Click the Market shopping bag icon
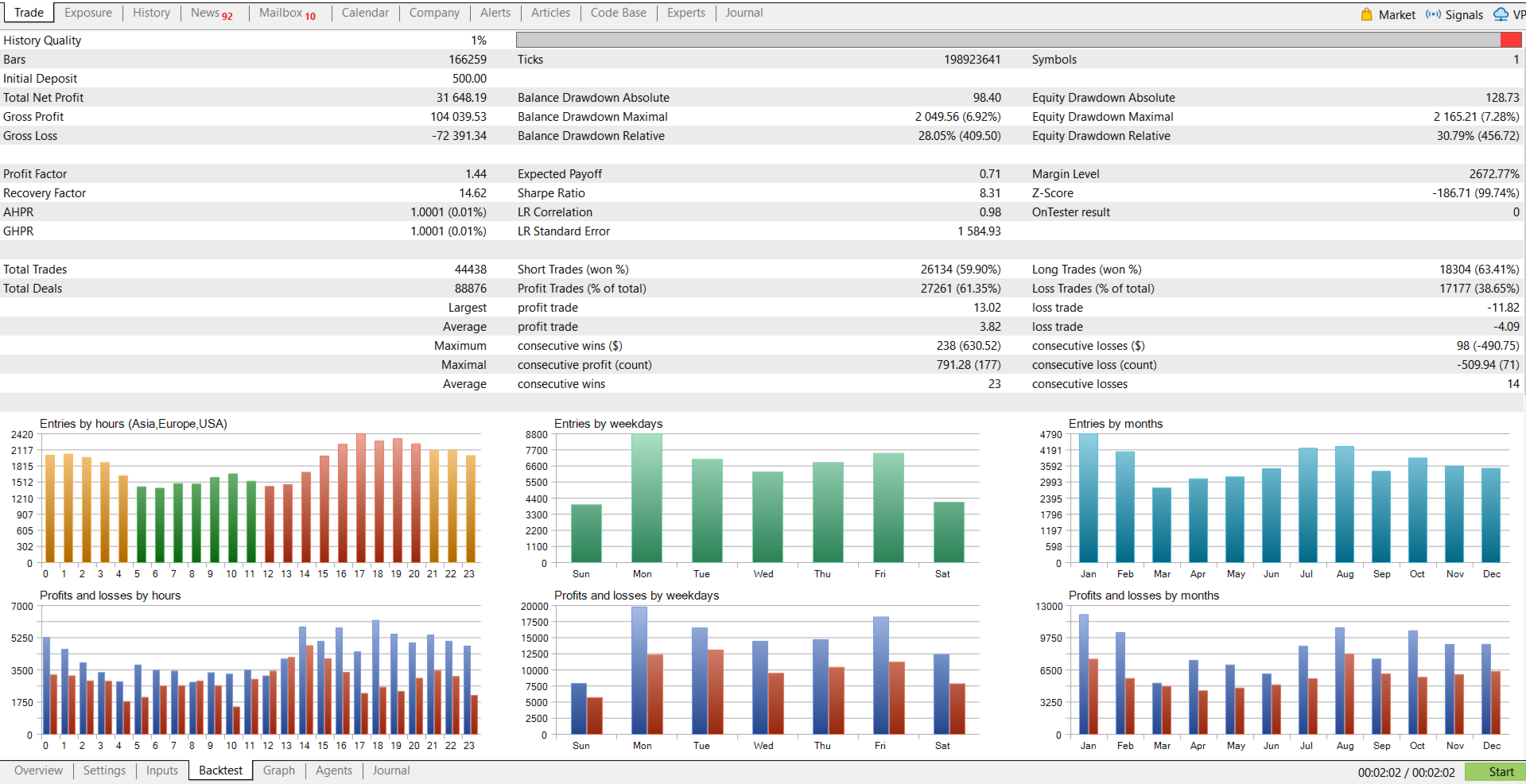The image size is (1526, 784). (1366, 14)
